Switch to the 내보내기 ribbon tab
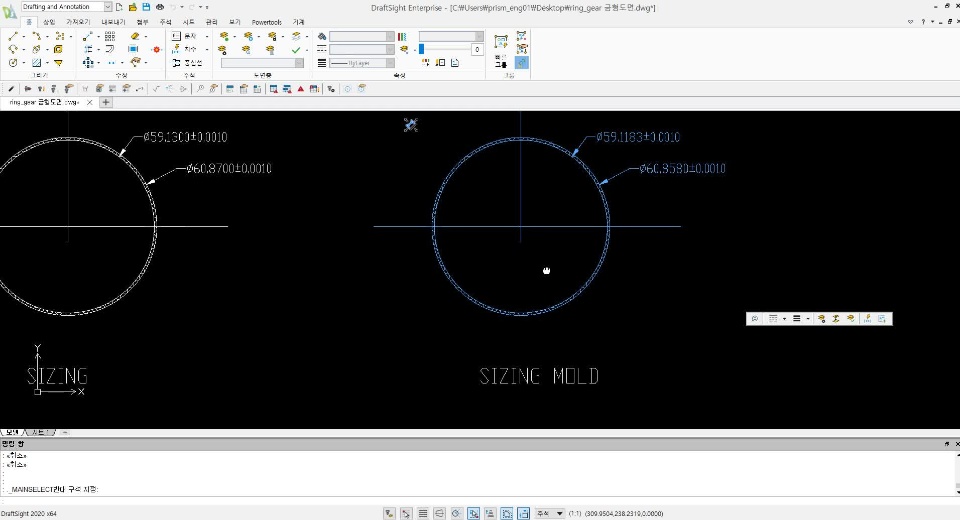The height and width of the screenshot is (520, 960). click(113, 22)
